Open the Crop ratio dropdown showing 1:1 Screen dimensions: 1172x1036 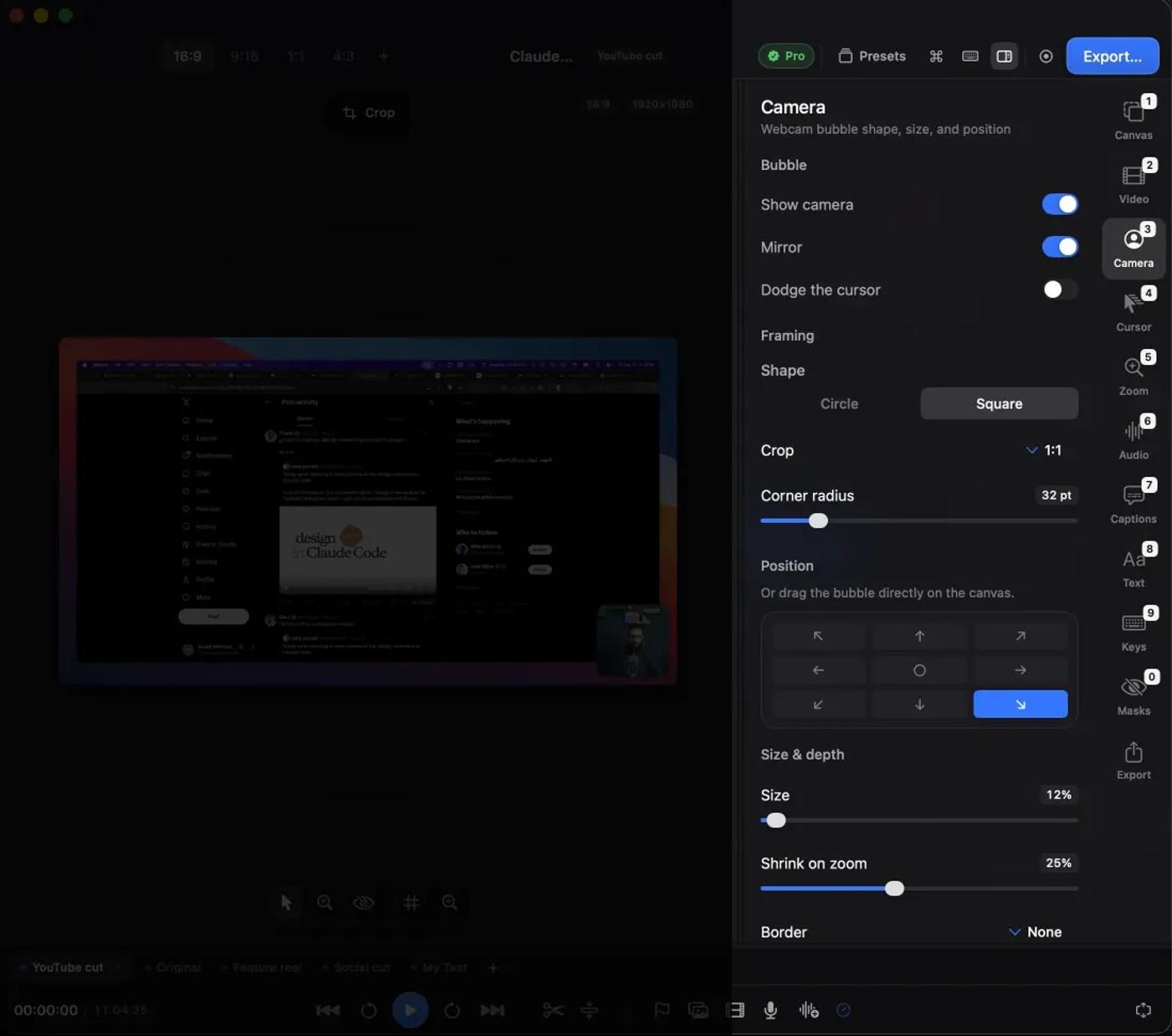coord(1044,450)
